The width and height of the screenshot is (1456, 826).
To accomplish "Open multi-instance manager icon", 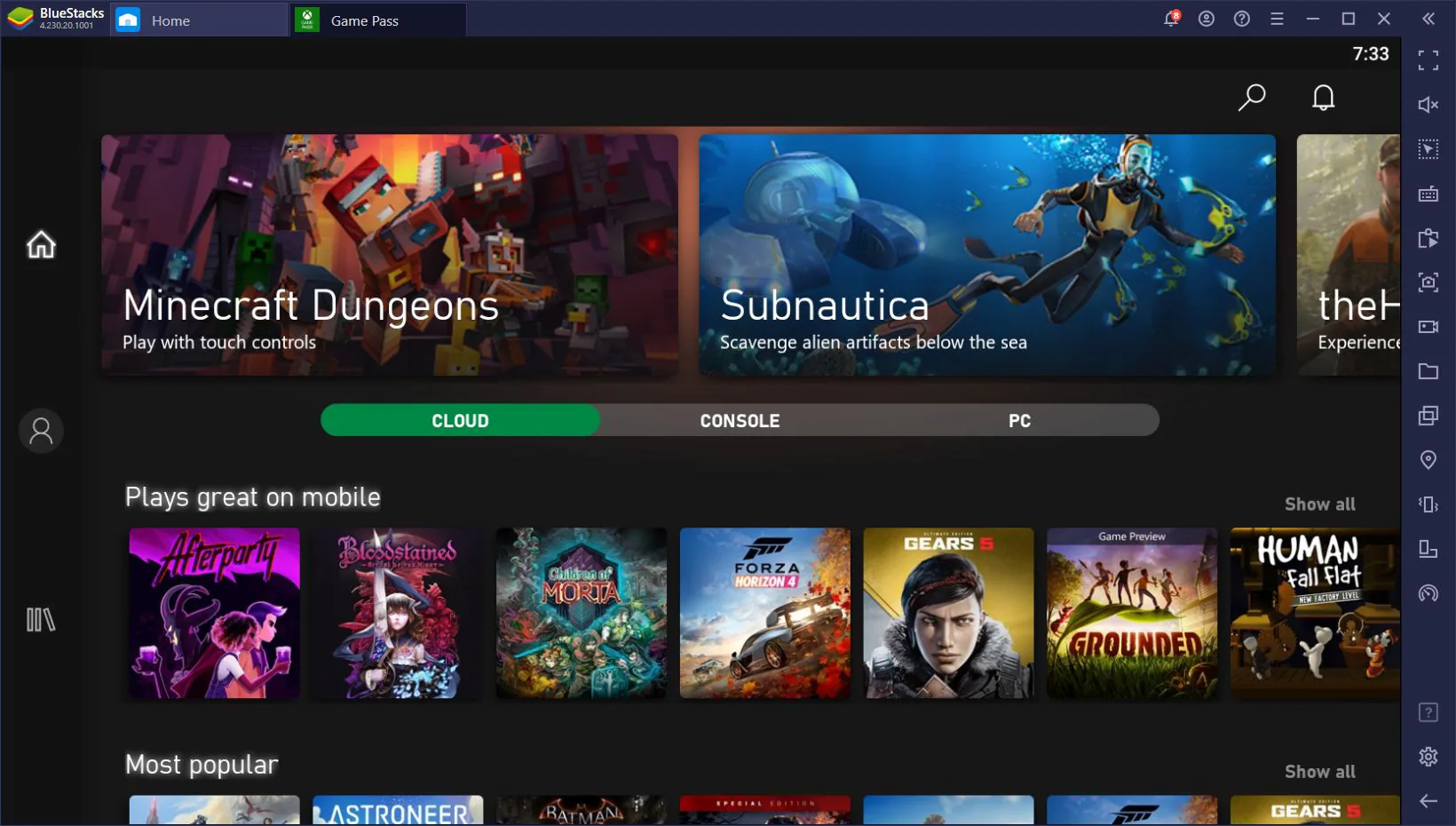I will [x=1428, y=416].
